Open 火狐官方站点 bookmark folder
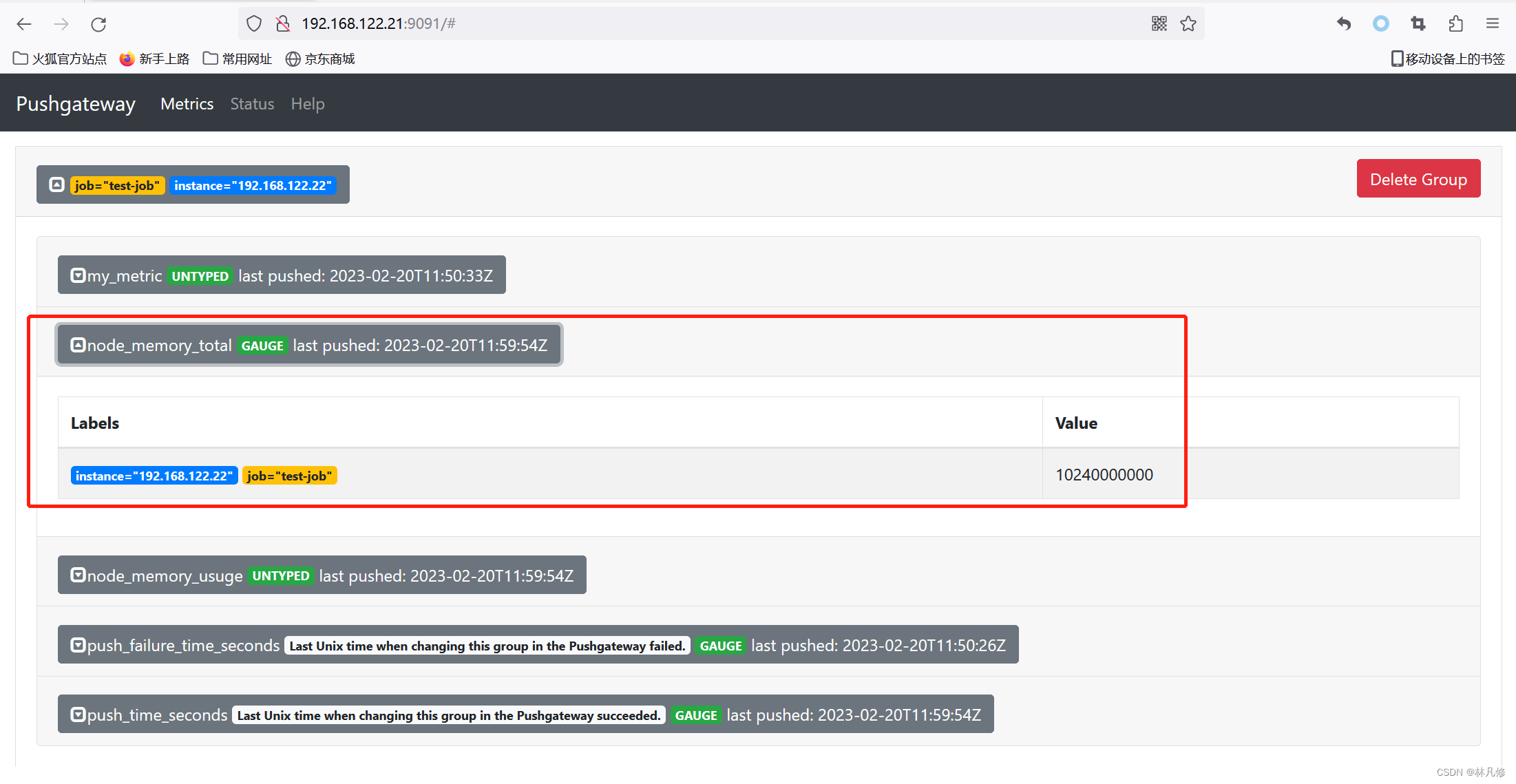Image resolution: width=1516 pixels, height=784 pixels. pos(60,59)
